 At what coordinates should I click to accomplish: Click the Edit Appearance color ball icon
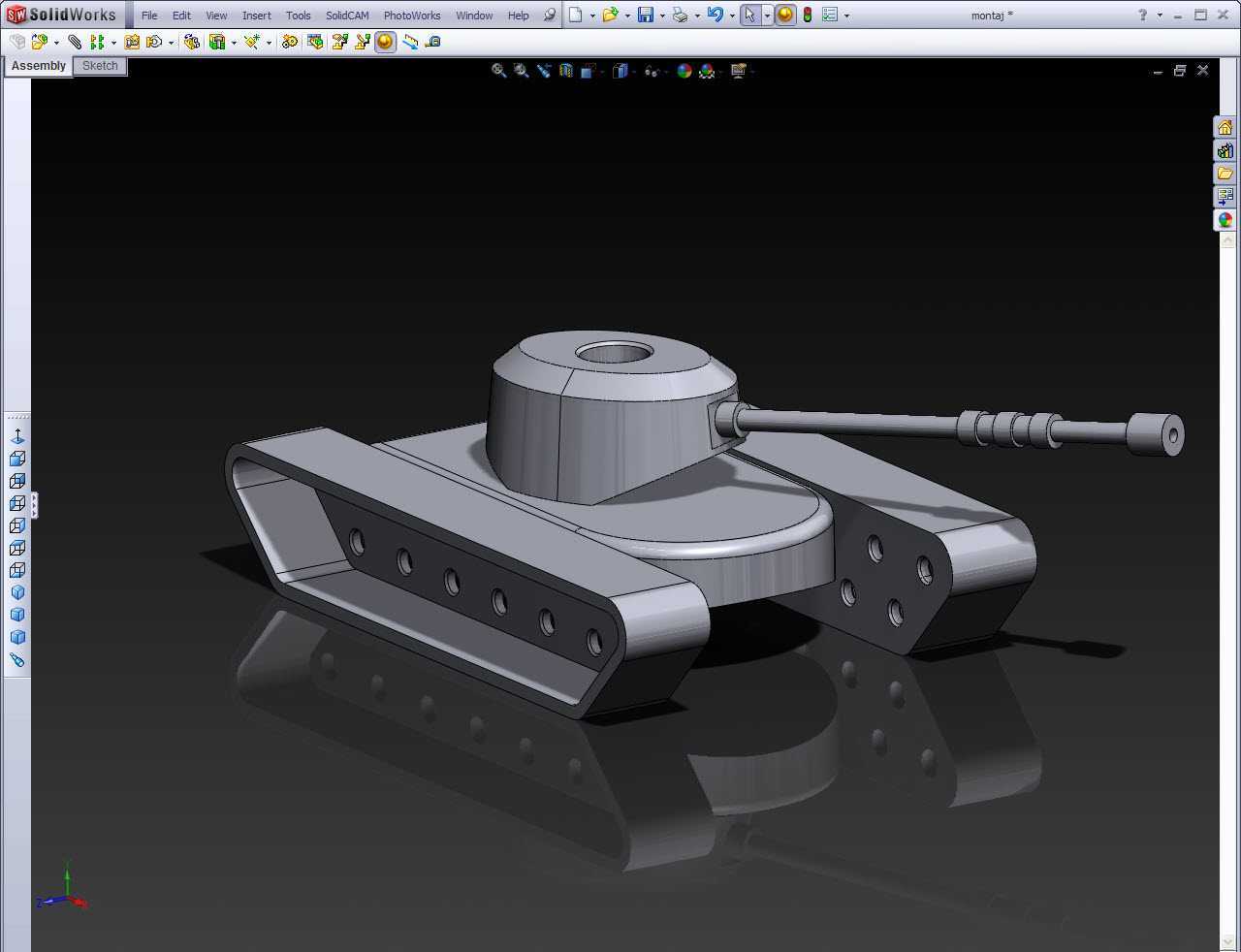684,71
